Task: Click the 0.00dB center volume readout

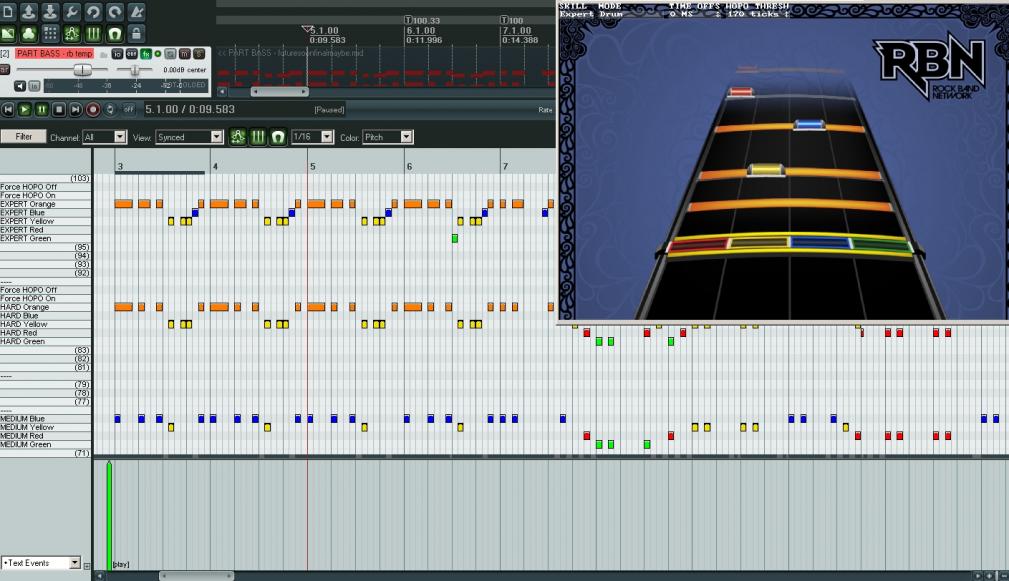Action: (x=185, y=69)
